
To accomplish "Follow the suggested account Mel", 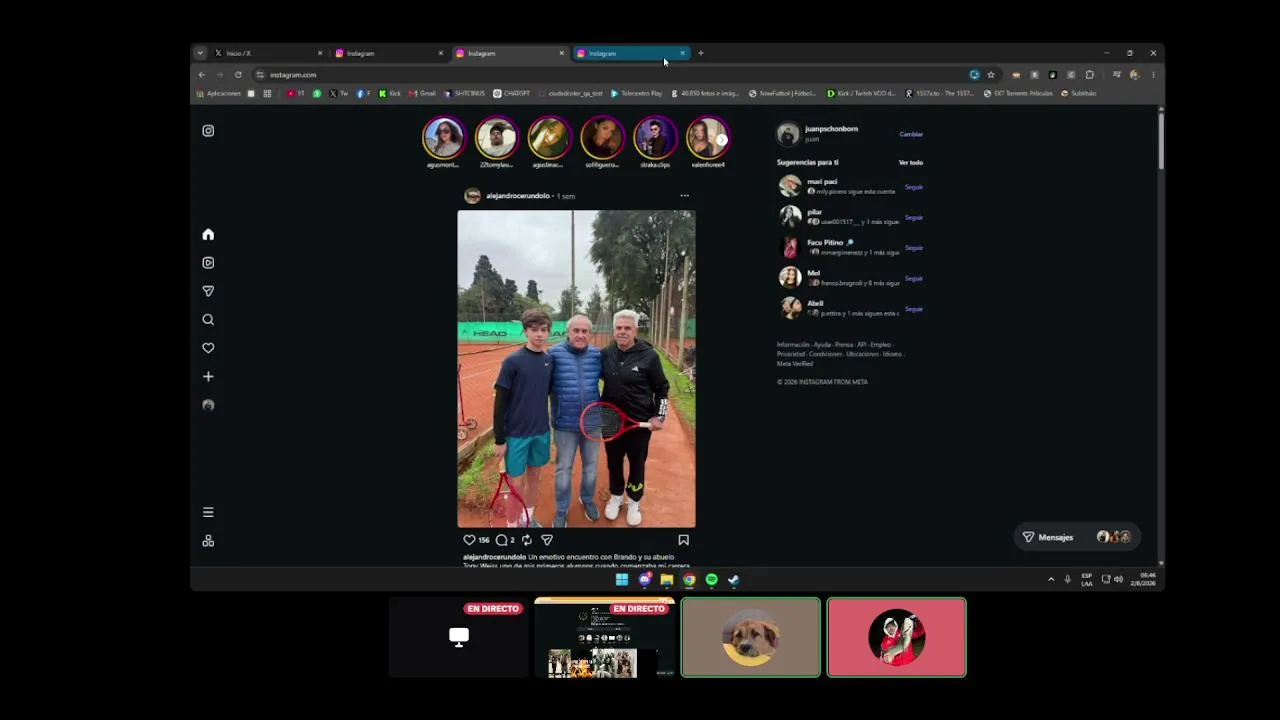I will [x=914, y=278].
